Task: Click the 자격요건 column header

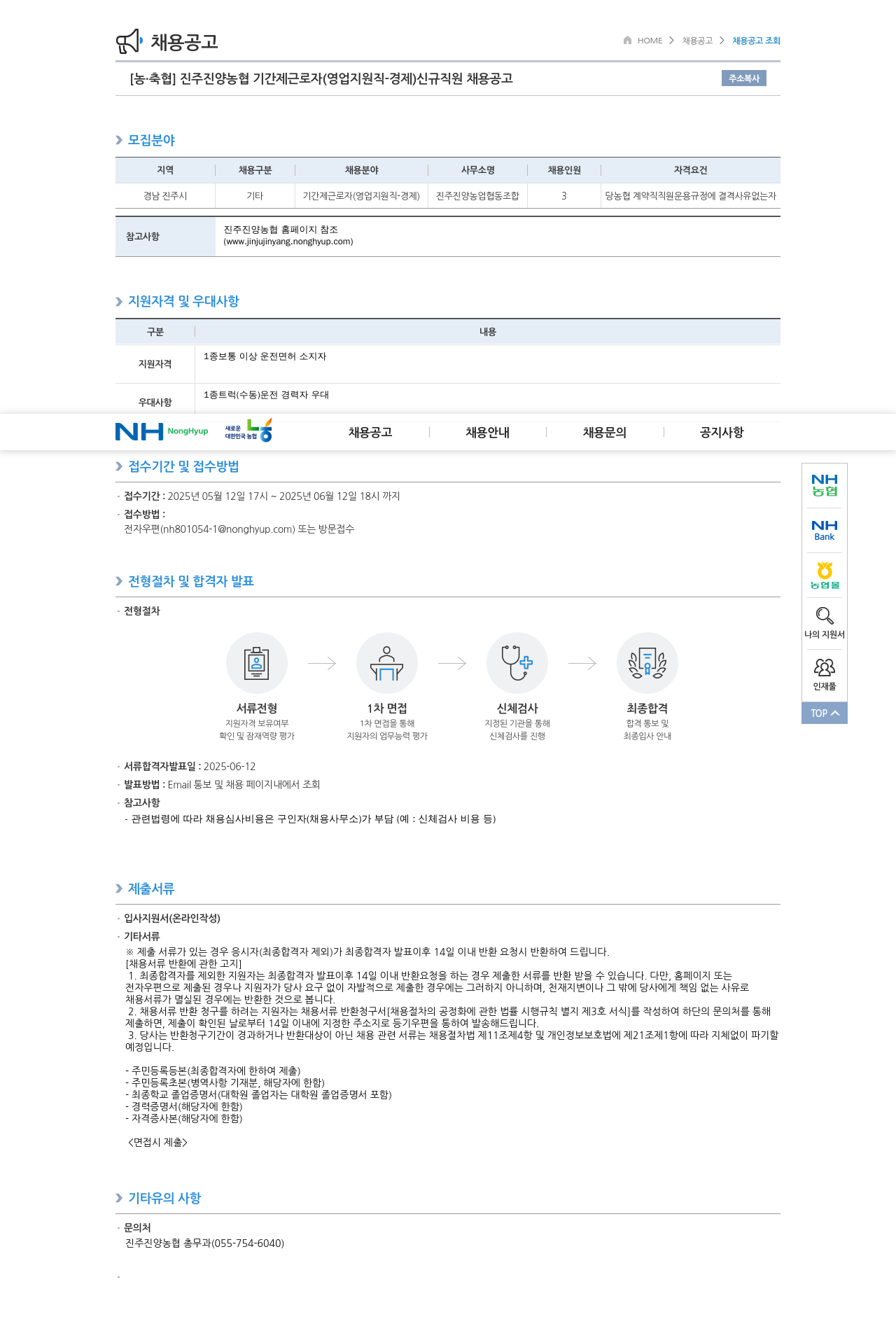Action: tap(691, 170)
